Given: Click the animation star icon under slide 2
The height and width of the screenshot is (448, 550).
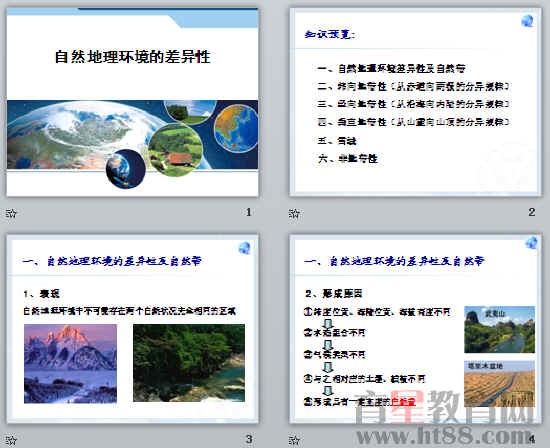Looking at the screenshot, I should tap(294, 213).
